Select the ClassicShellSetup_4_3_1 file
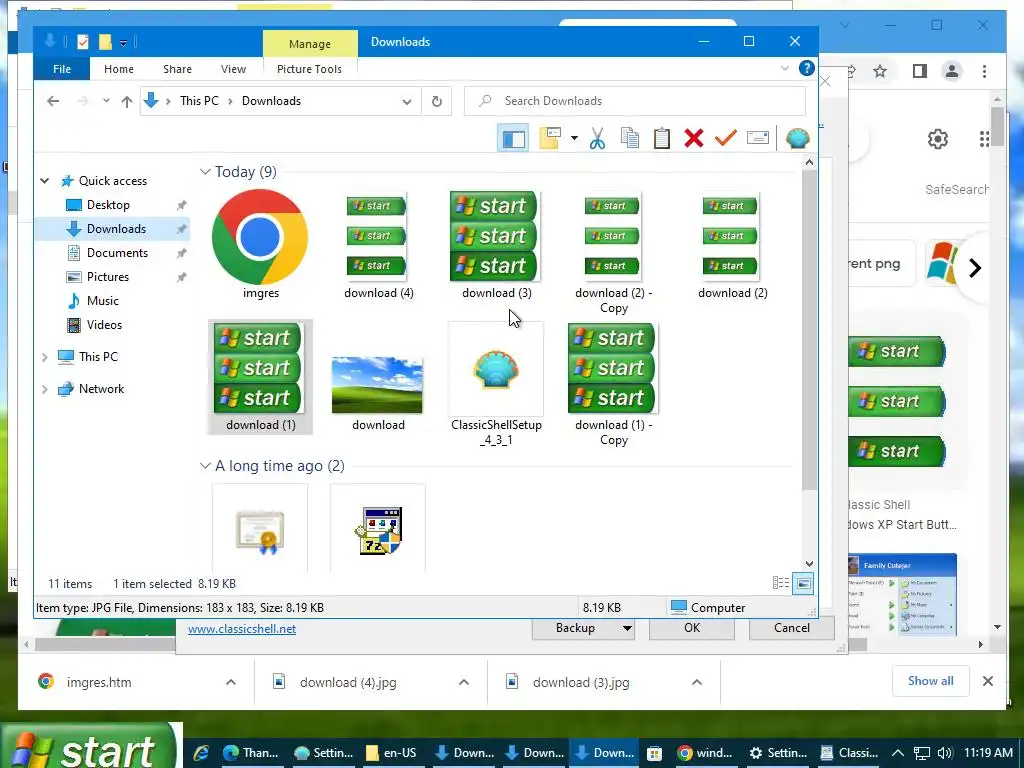The width and height of the screenshot is (1024, 768). [496, 384]
